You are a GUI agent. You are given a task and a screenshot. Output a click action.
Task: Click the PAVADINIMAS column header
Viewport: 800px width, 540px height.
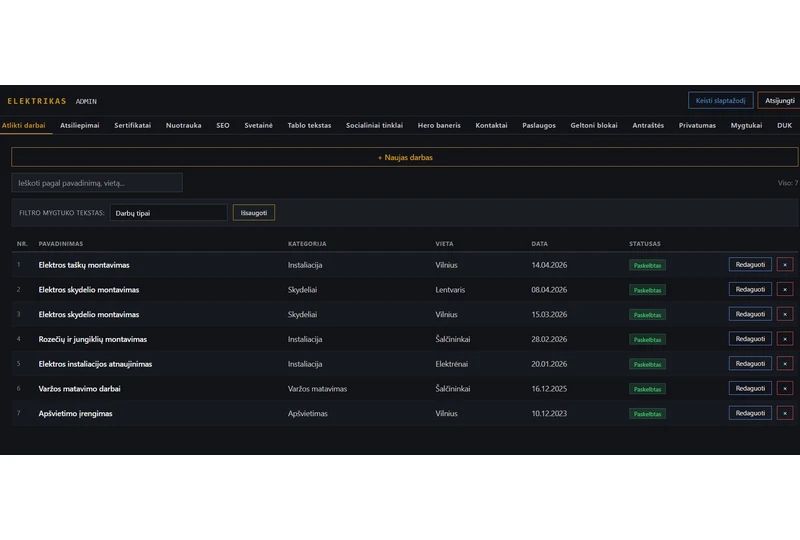pos(61,244)
